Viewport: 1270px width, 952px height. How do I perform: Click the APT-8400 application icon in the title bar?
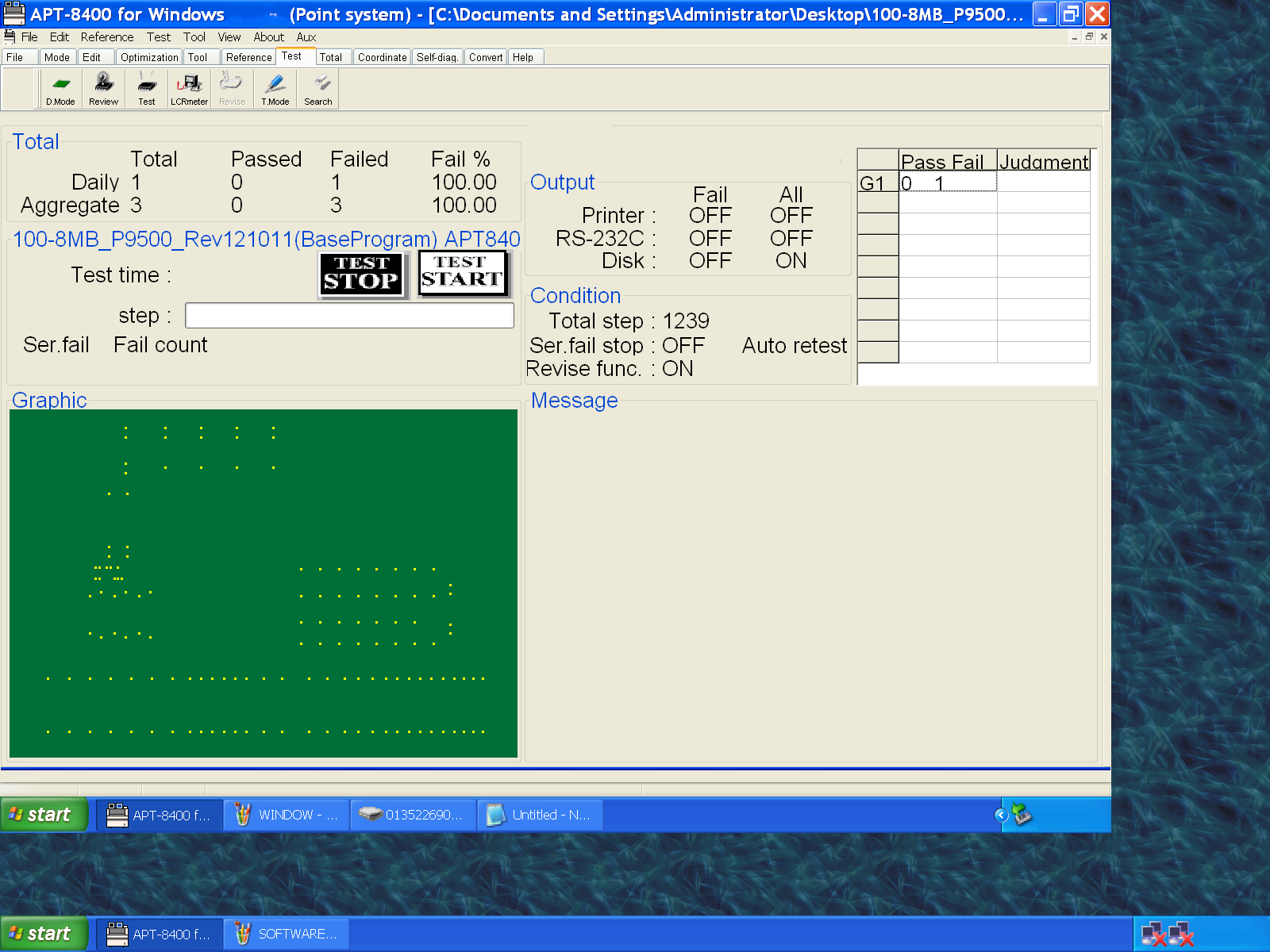point(14,14)
